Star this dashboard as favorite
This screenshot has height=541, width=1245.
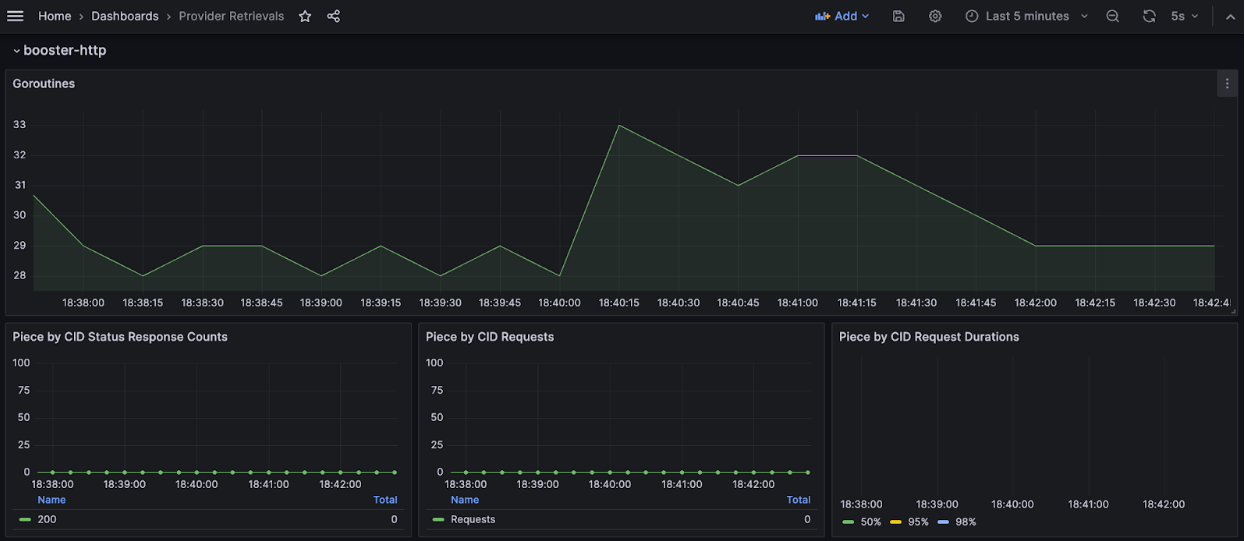pyautogui.click(x=305, y=16)
